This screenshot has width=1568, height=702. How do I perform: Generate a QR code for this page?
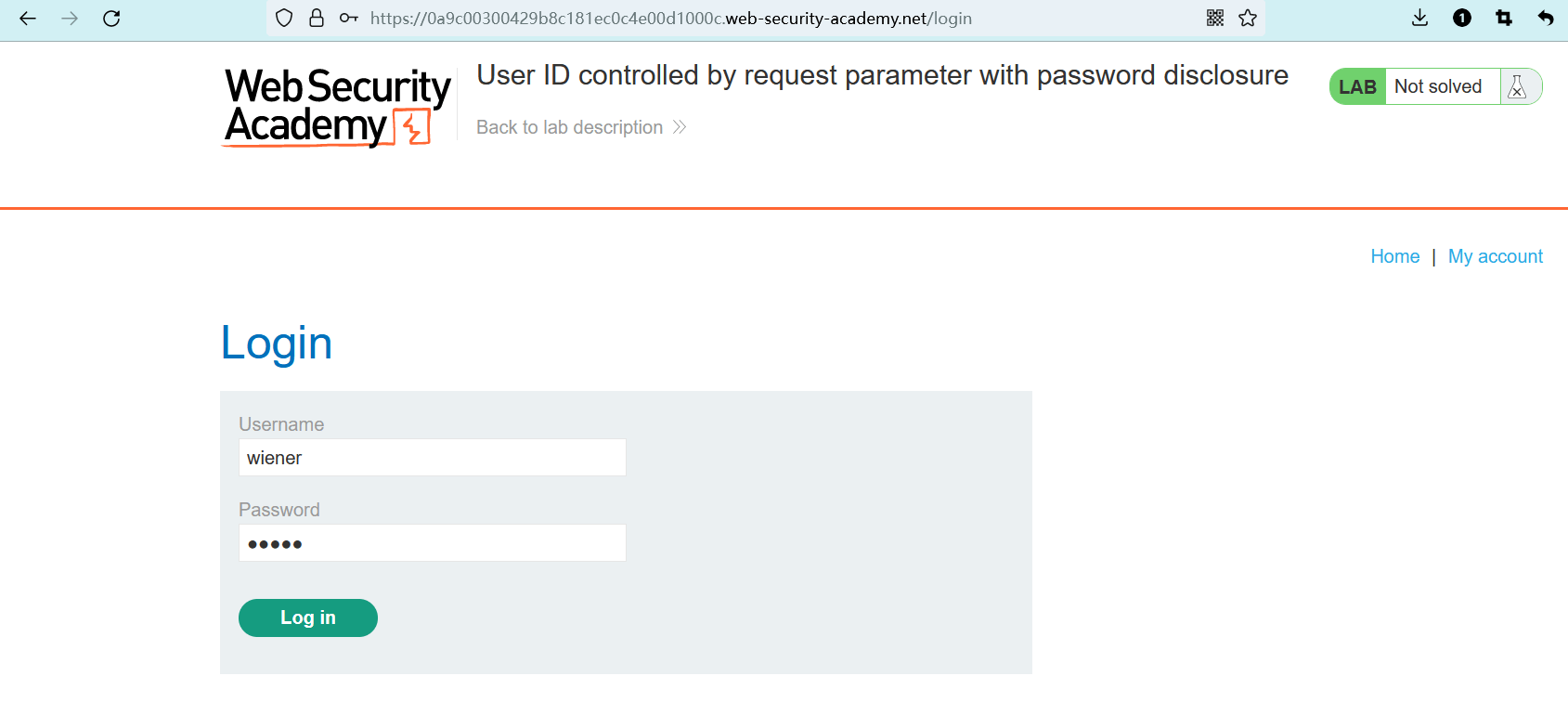pos(1215,19)
